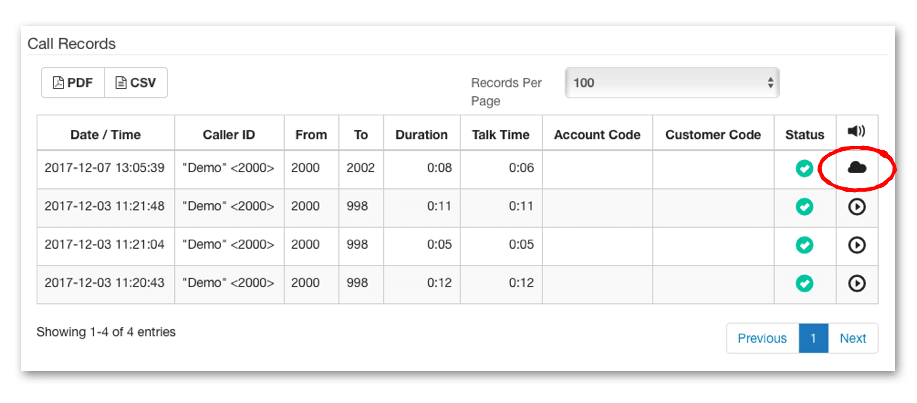This screenshot has height=403, width=917.
Task: Go to the Previous page
Action: click(763, 338)
